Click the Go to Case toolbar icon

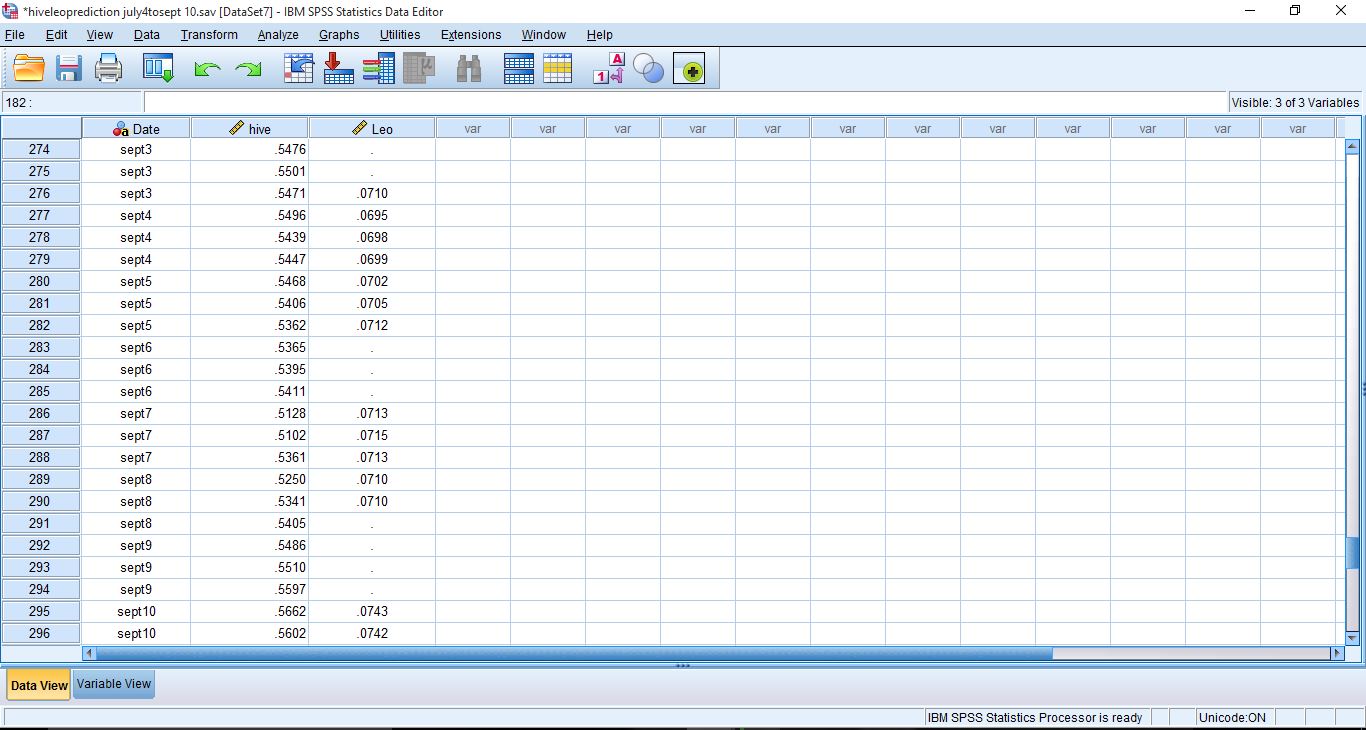[299, 68]
